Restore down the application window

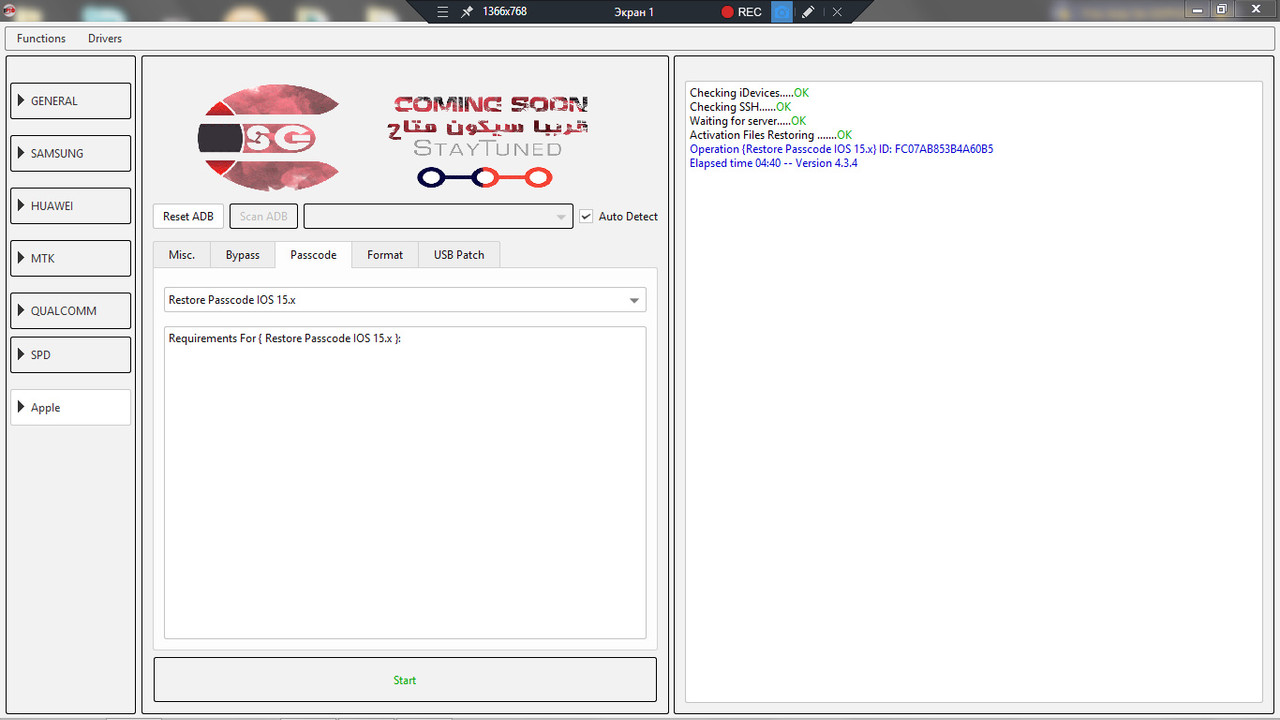(1222, 9)
